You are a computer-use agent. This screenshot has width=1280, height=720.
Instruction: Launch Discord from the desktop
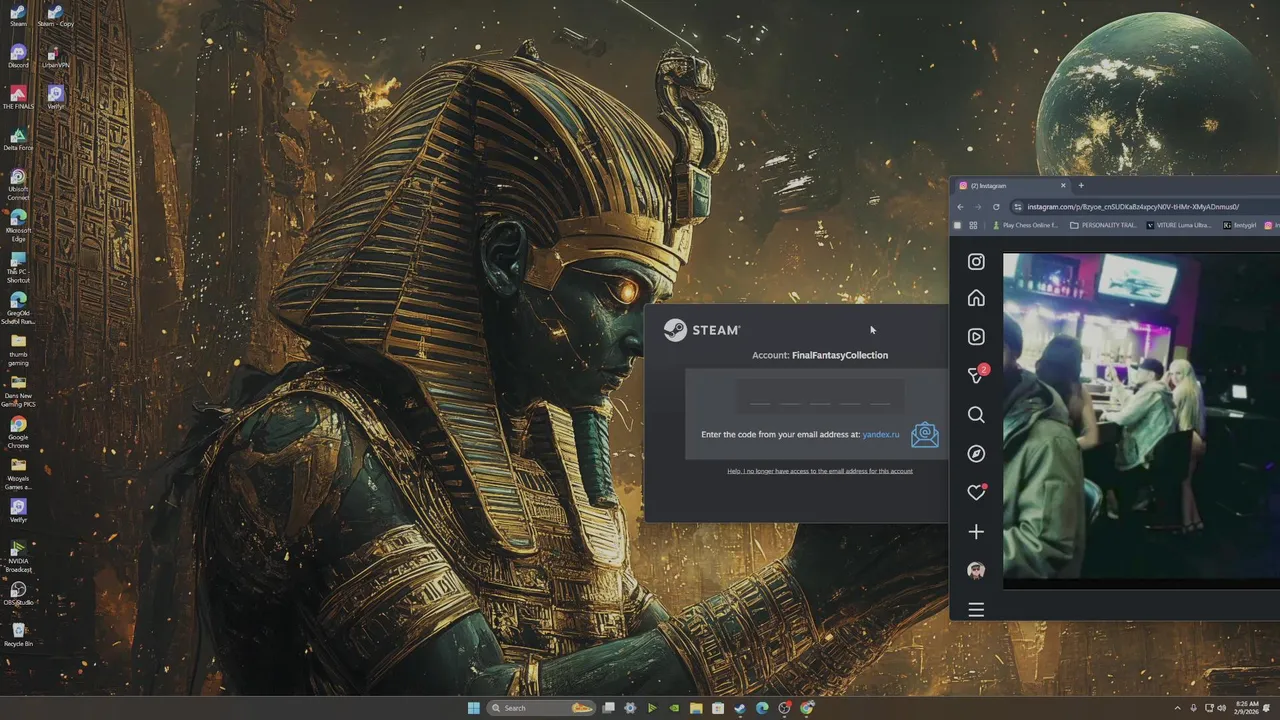coord(18,56)
